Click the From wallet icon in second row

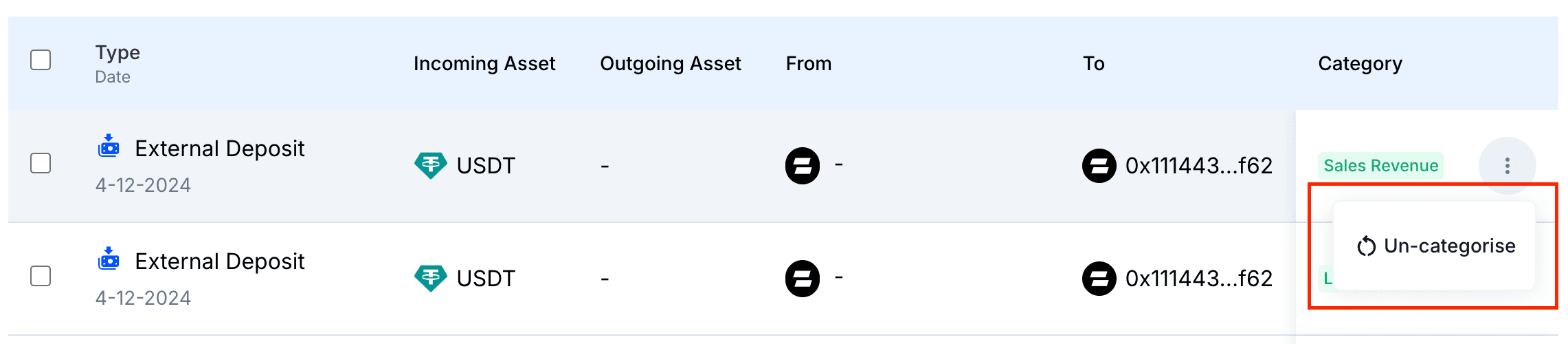[x=803, y=278]
